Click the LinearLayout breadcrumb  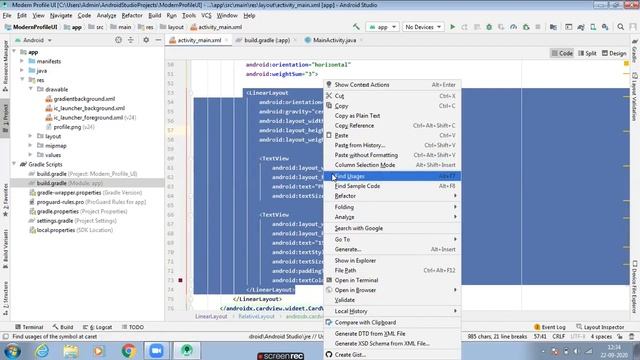tap(211, 316)
